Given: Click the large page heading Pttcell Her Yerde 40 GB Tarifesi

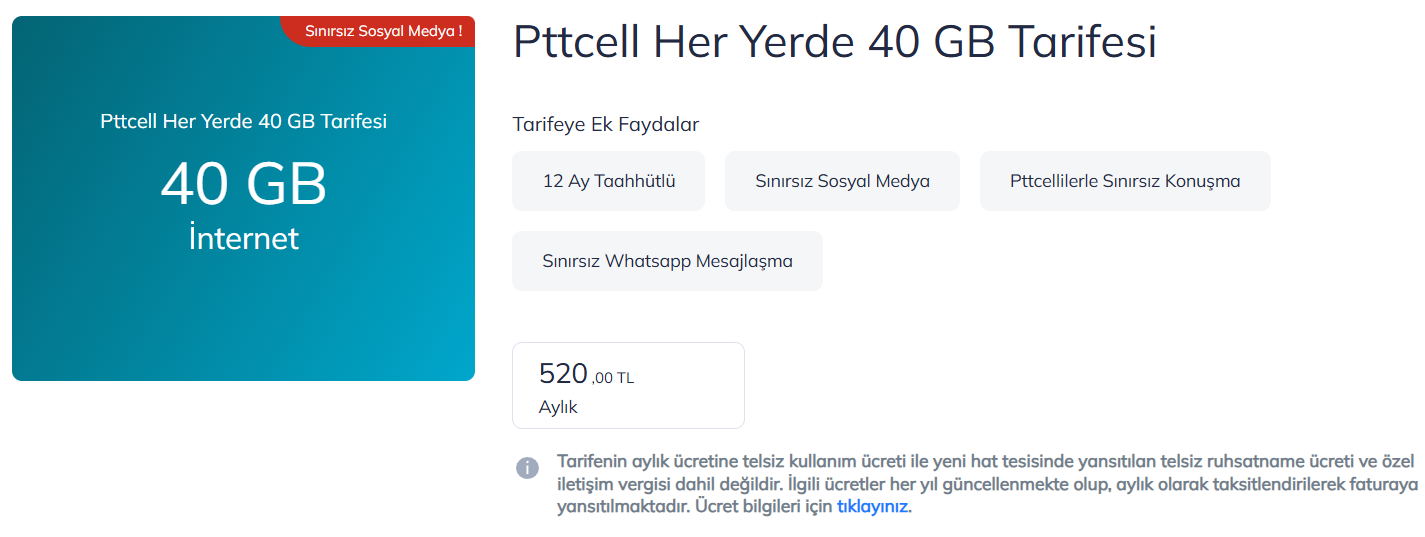Looking at the screenshot, I should coord(834,44).
